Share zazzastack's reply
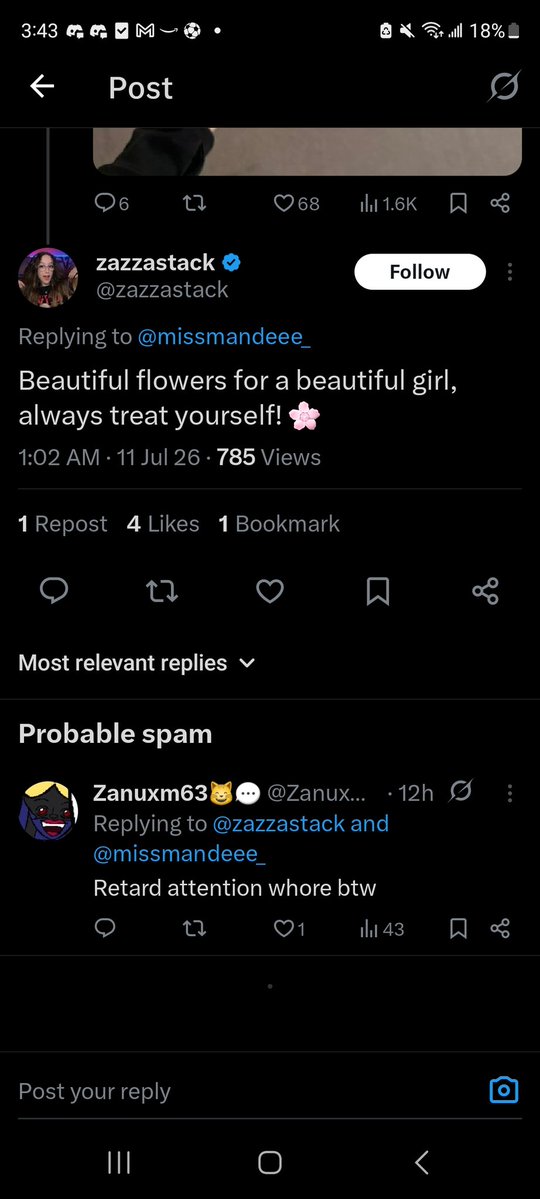This screenshot has width=540, height=1199. click(x=486, y=590)
